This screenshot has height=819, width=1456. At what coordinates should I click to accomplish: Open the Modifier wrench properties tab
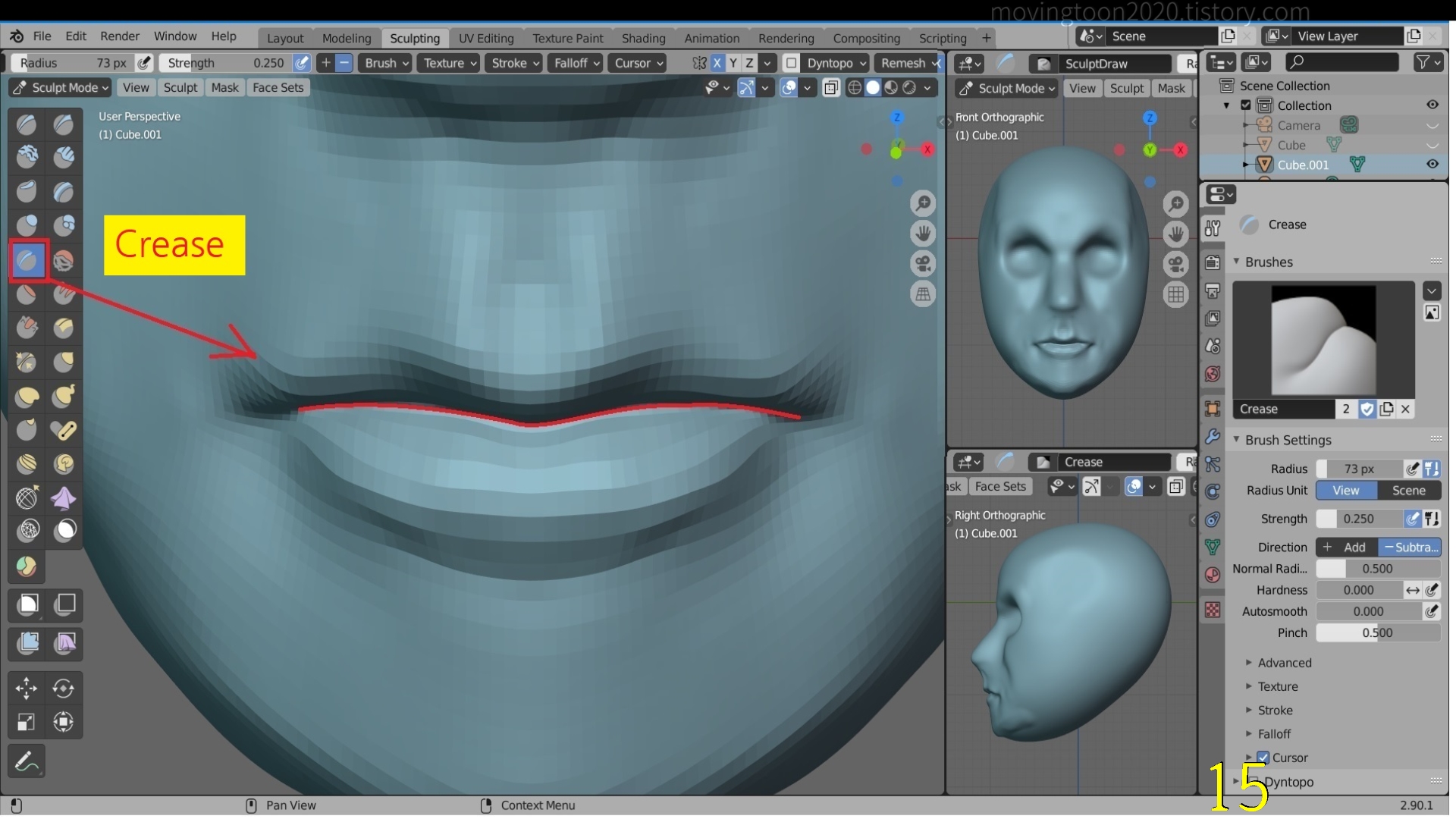coord(1213,437)
